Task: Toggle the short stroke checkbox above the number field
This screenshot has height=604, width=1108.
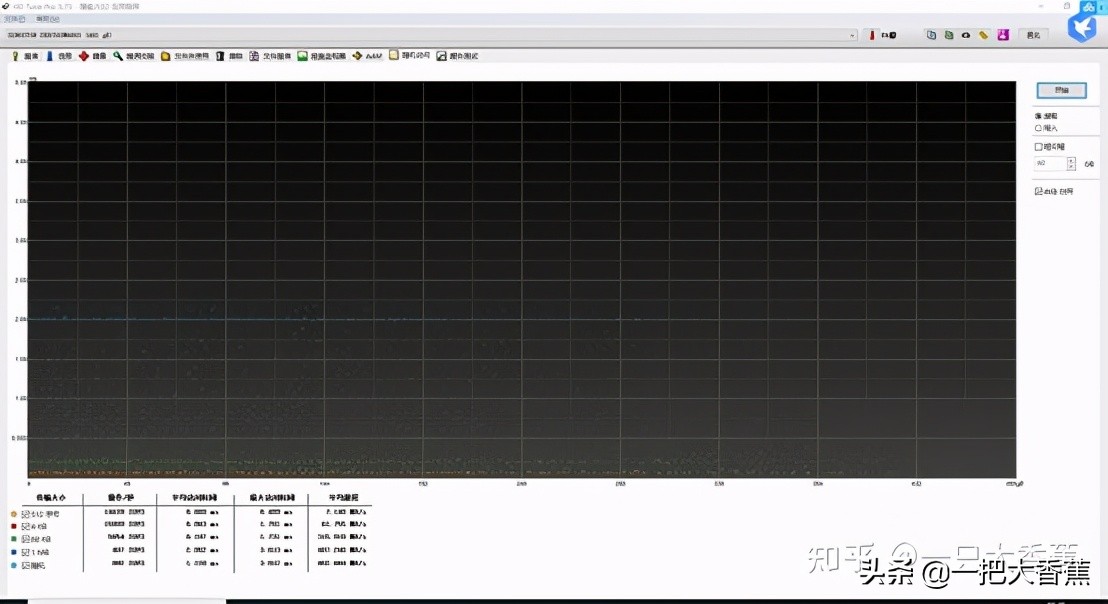Action: 1038,147
